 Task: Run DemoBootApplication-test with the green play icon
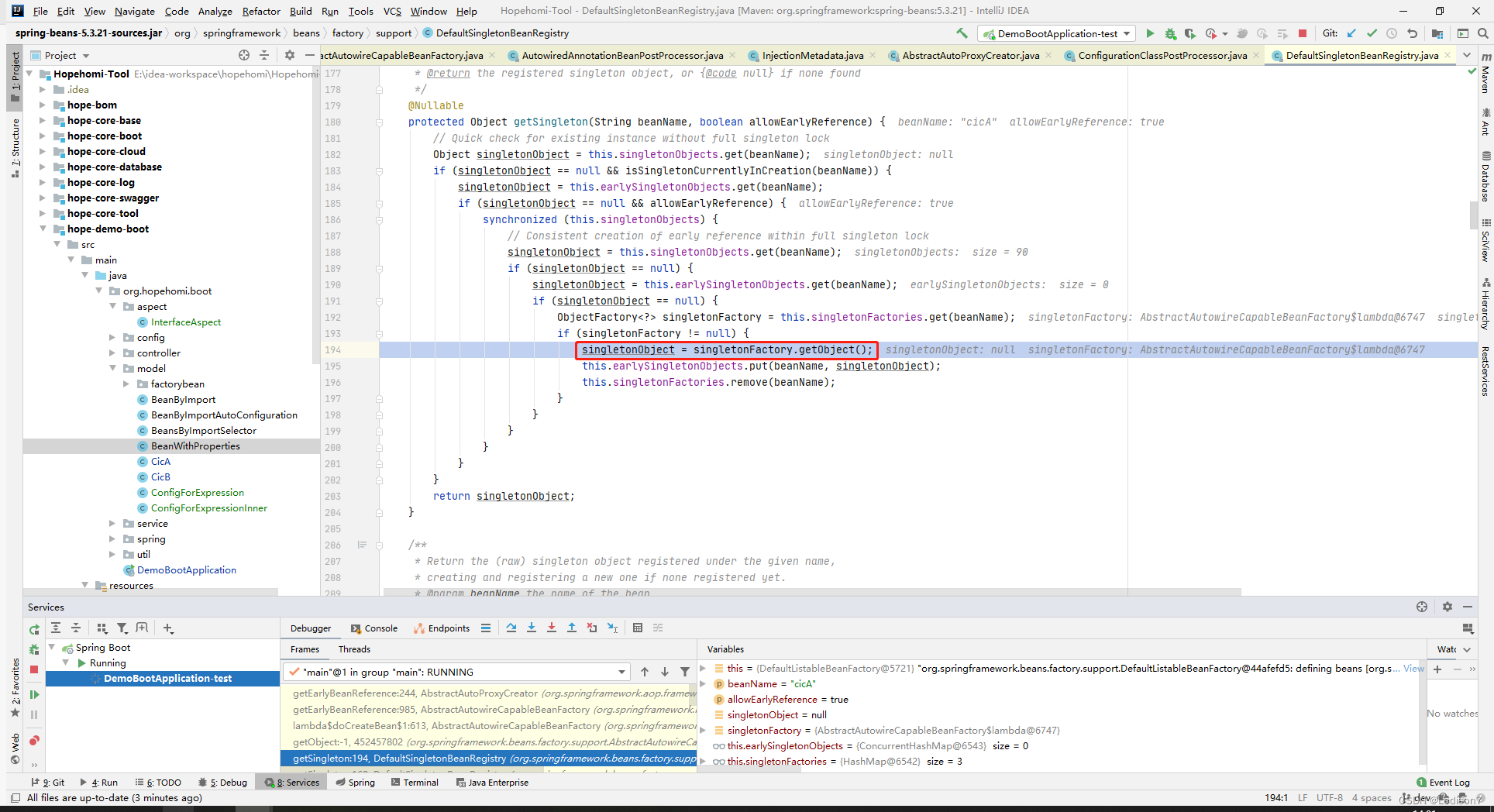(x=1150, y=33)
